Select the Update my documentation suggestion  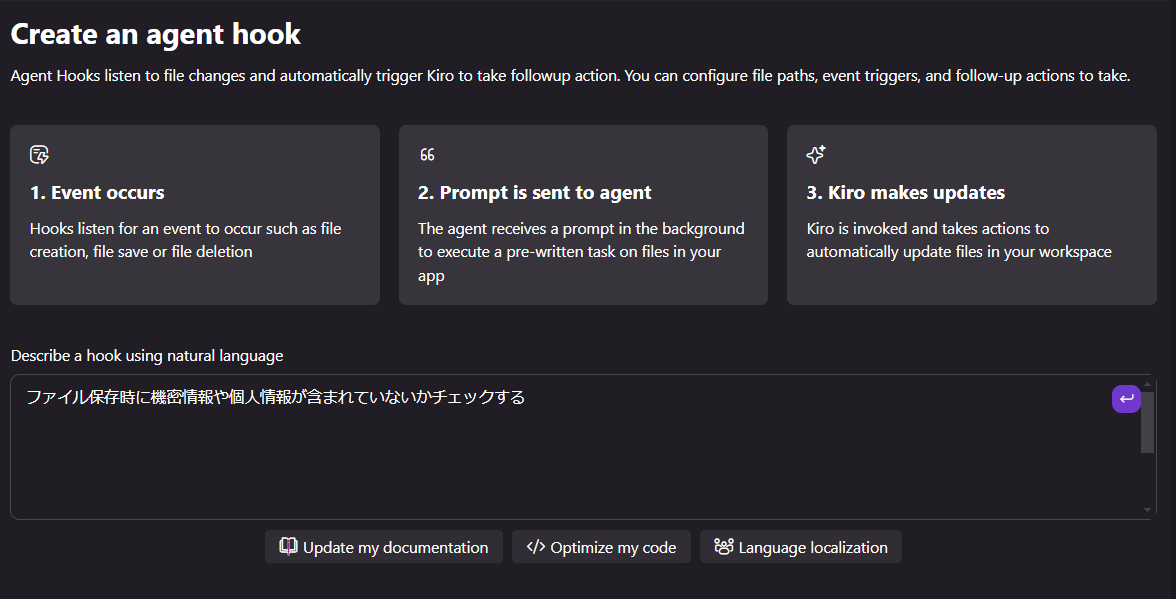tap(383, 547)
